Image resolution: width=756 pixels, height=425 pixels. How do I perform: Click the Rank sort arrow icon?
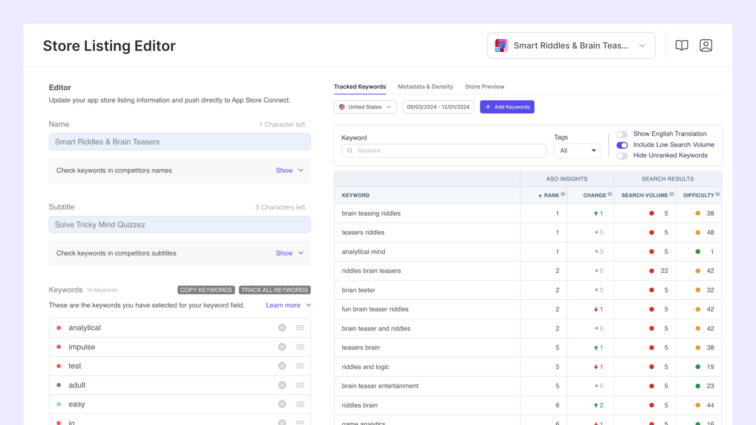[x=540, y=195]
